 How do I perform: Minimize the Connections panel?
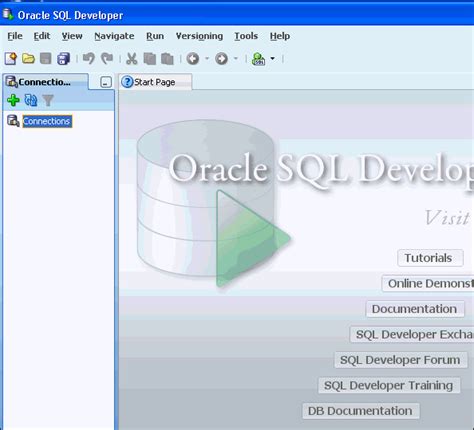106,82
